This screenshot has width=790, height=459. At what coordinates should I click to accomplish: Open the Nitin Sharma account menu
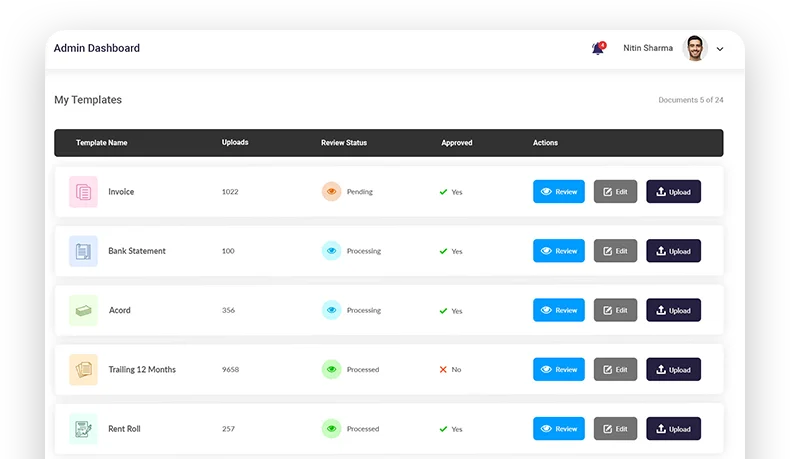coord(648,48)
